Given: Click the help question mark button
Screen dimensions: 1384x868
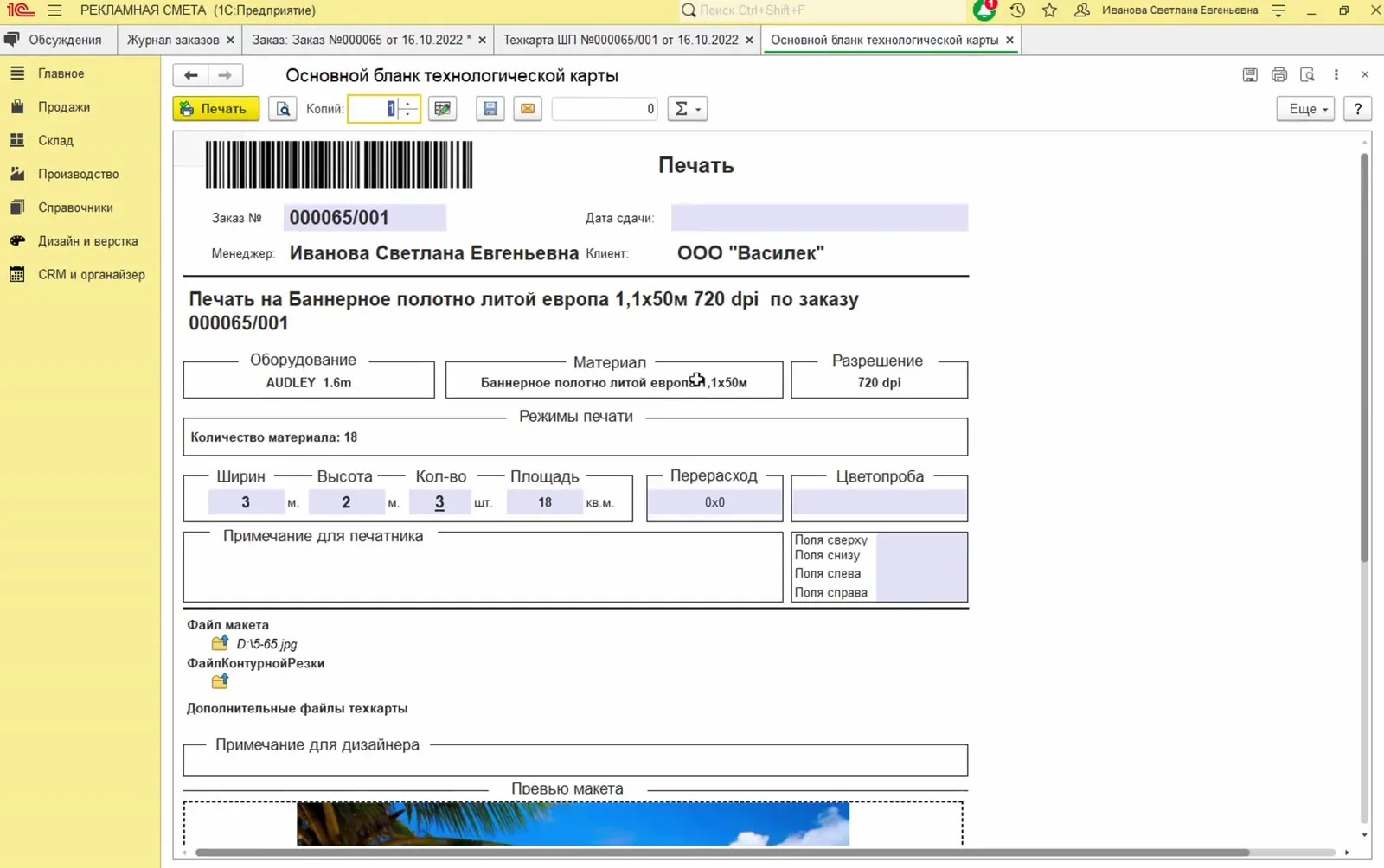Looking at the screenshot, I should click(1357, 109).
